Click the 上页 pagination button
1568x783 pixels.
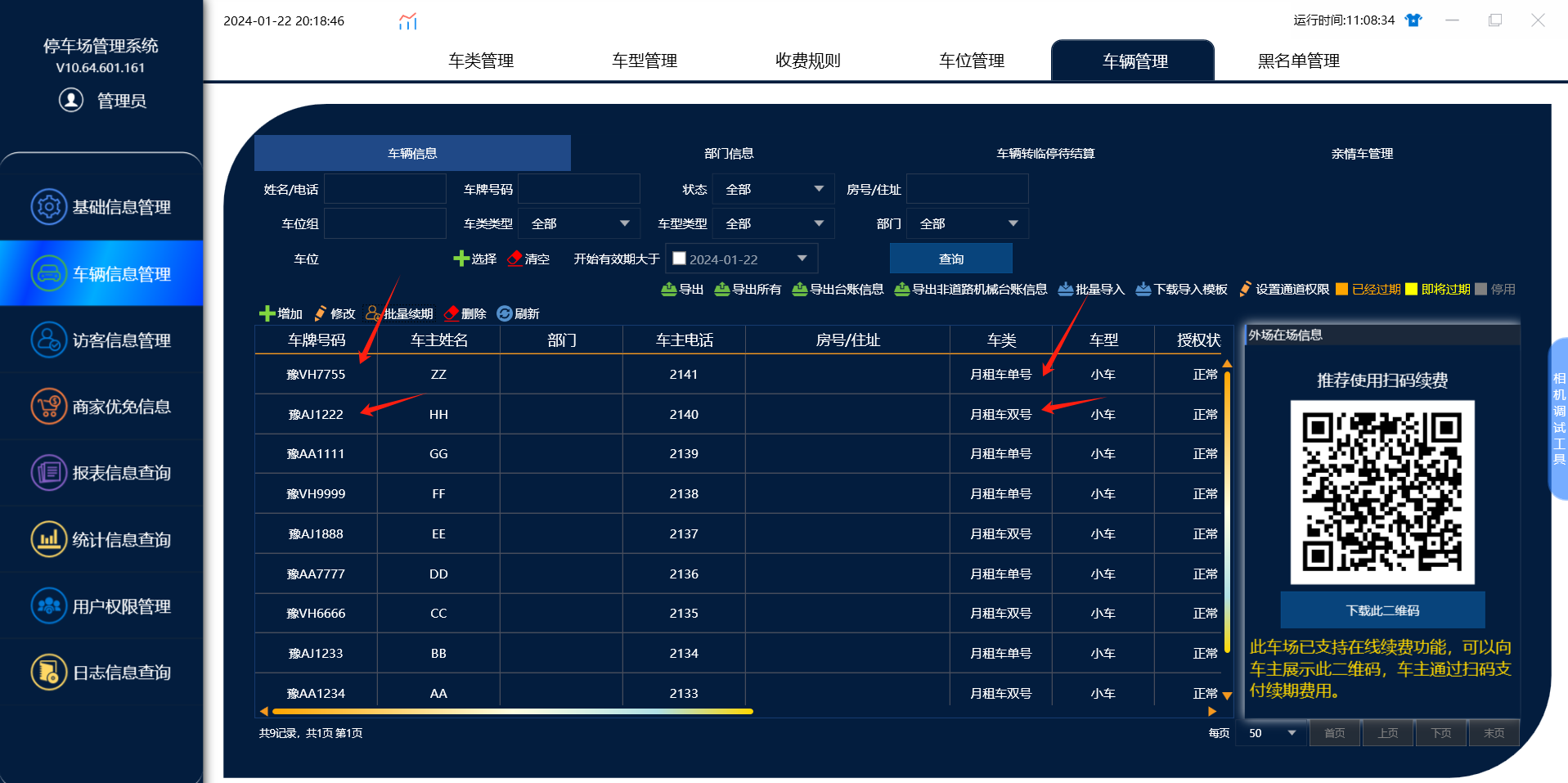pos(1388,733)
